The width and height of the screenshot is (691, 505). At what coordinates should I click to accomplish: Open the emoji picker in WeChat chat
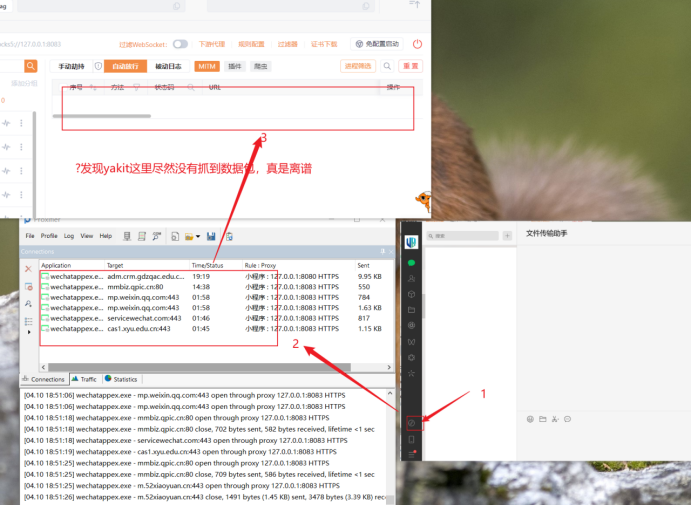[x=530, y=419]
